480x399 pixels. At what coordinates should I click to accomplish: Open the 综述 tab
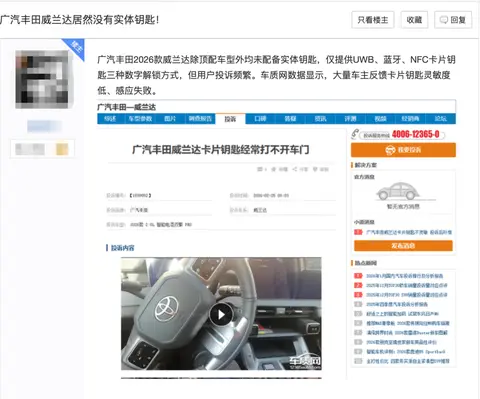click(x=110, y=119)
